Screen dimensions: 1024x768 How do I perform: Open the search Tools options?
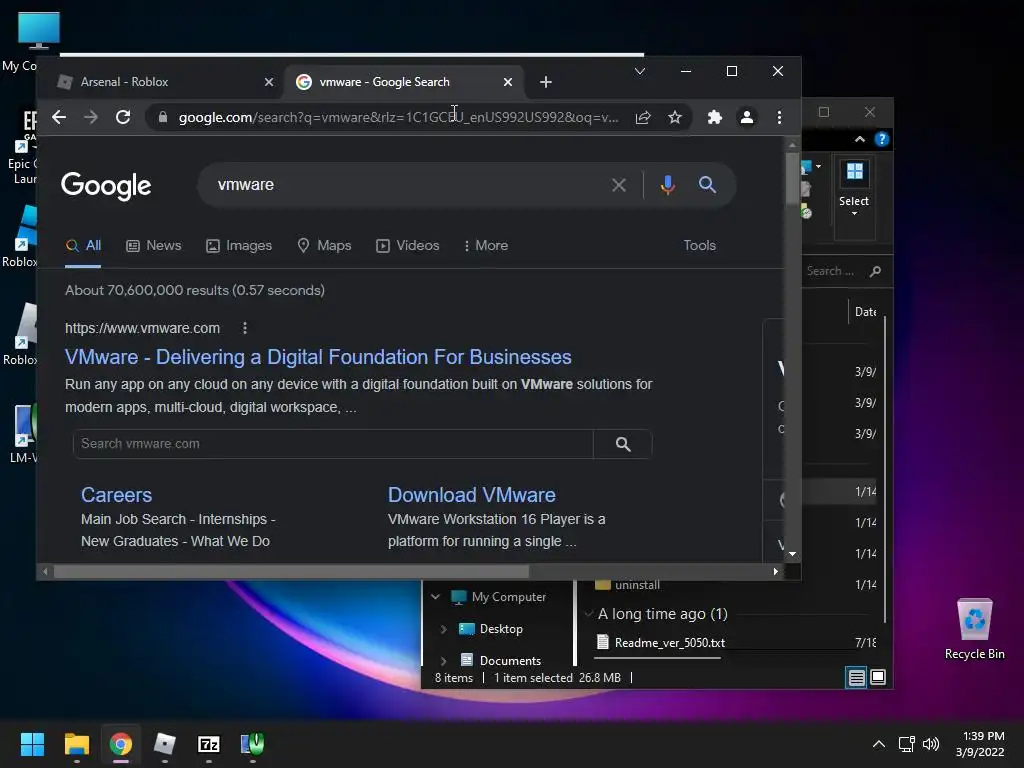click(699, 246)
